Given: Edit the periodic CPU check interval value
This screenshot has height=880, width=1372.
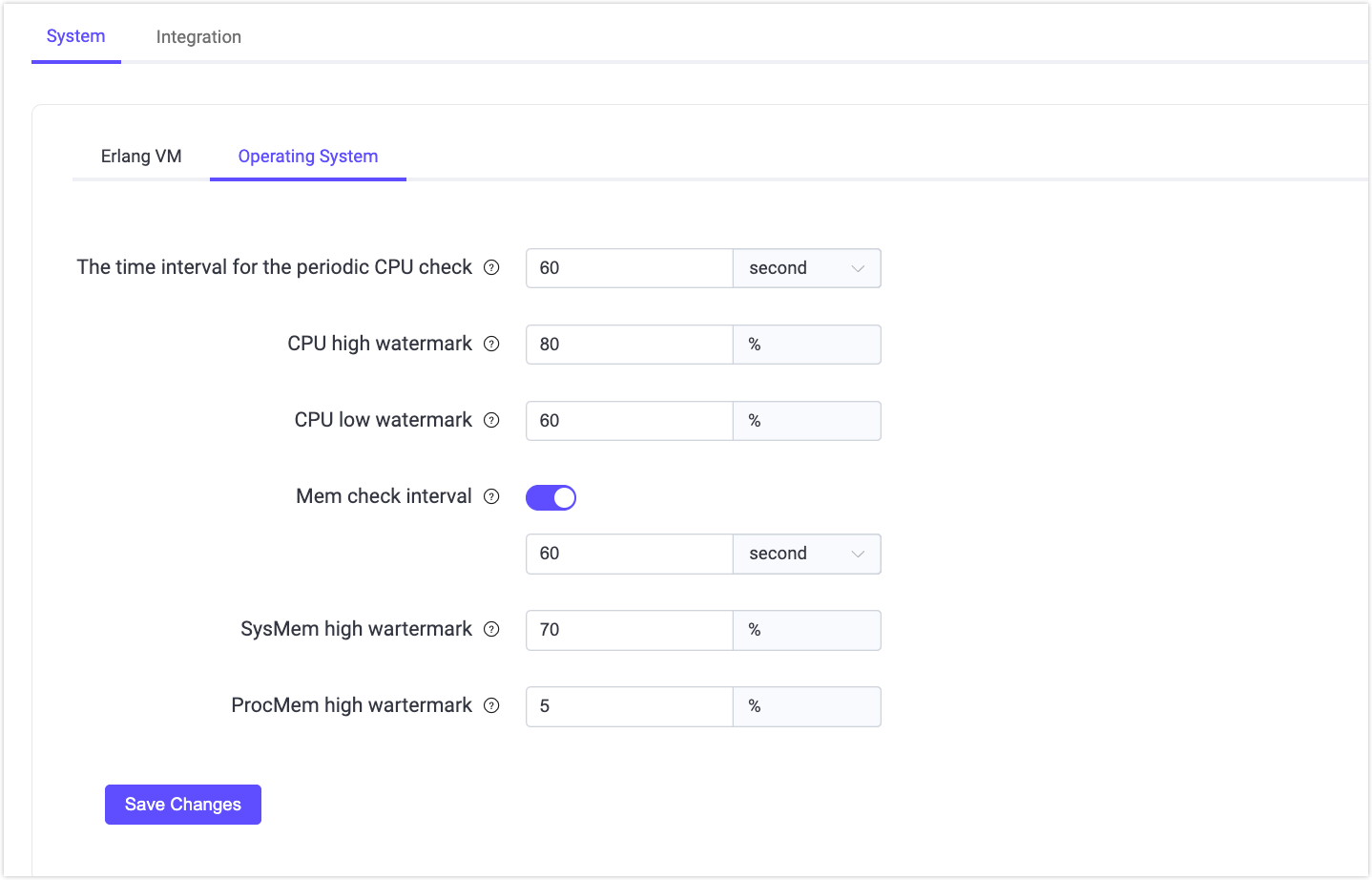Looking at the screenshot, I should point(629,268).
